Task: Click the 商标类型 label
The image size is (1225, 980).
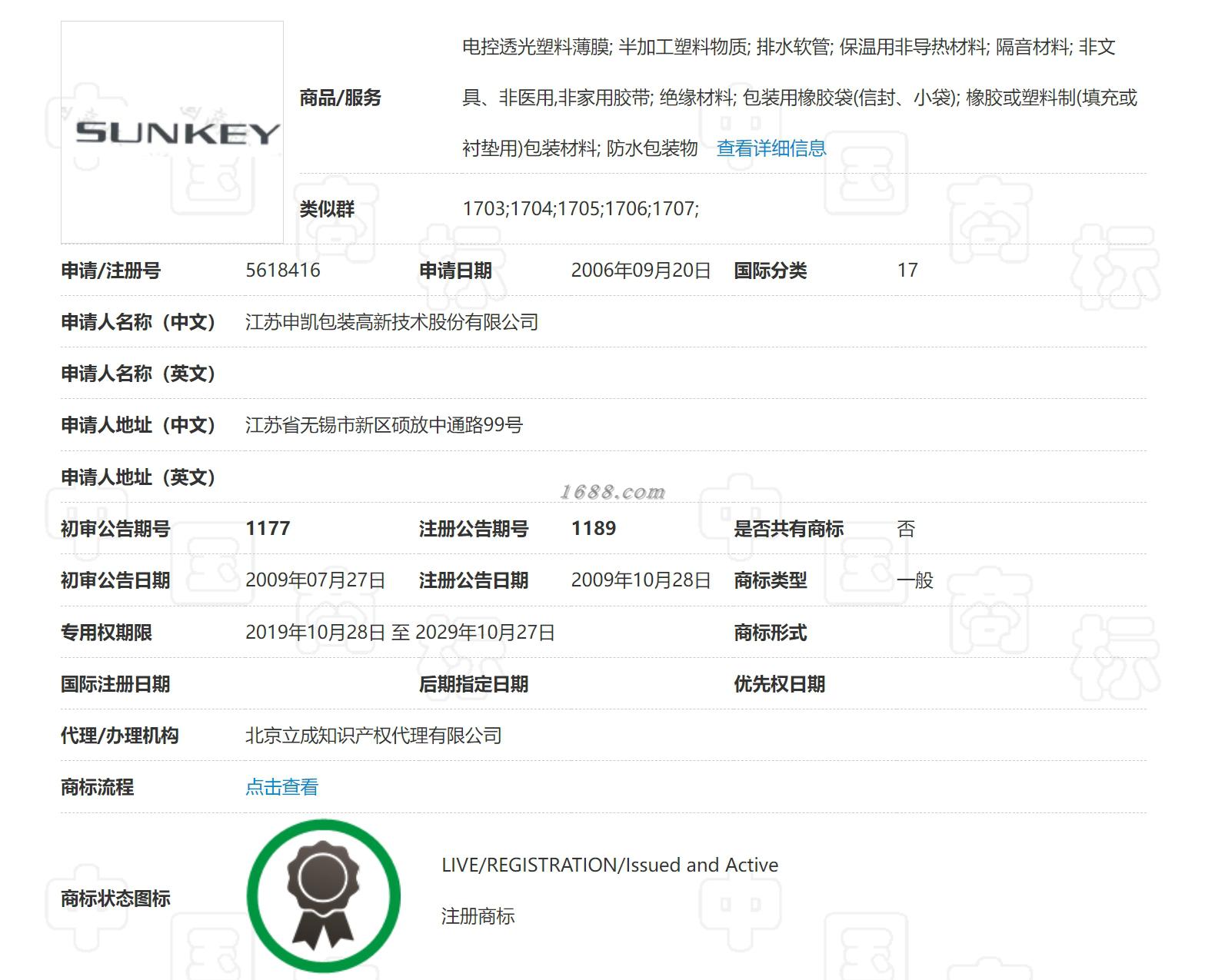Action: [x=771, y=580]
